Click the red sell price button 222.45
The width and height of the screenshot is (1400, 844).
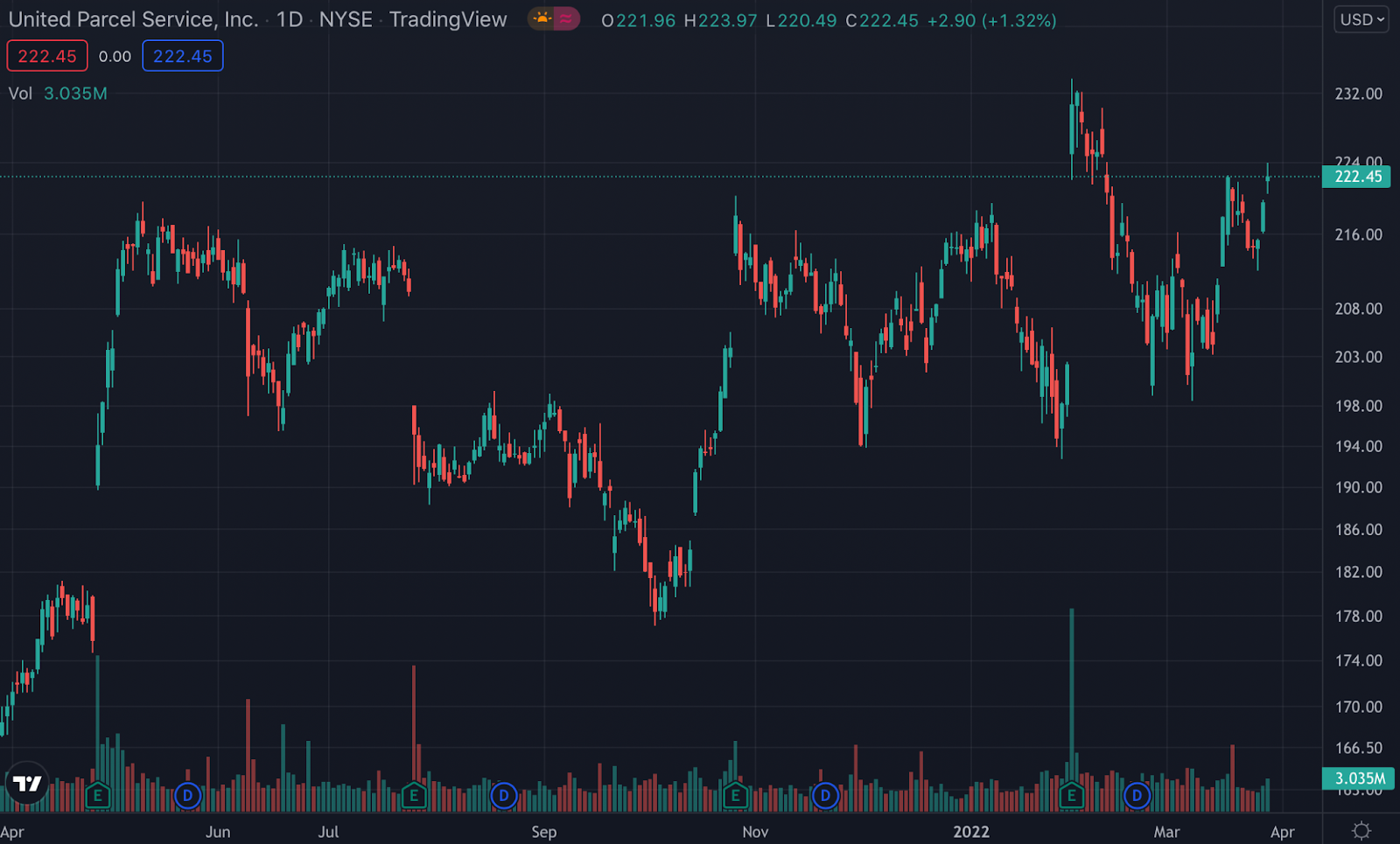[47, 56]
